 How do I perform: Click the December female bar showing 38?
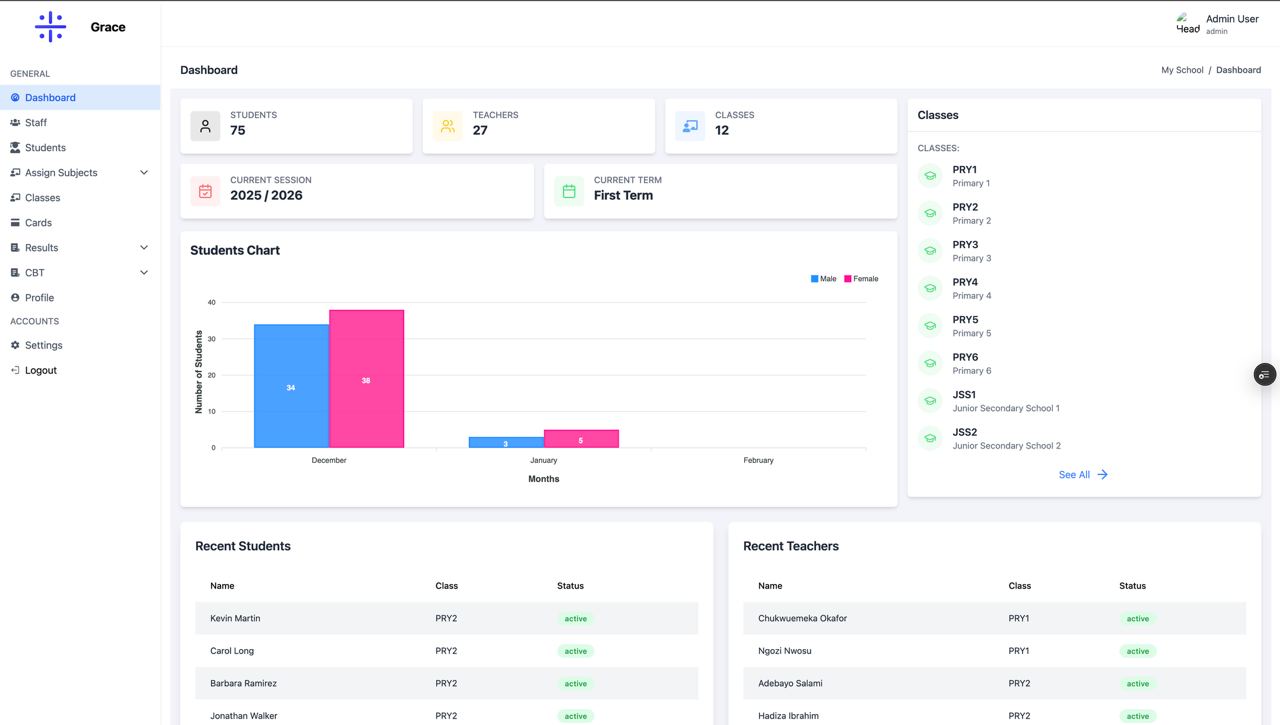click(366, 379)
